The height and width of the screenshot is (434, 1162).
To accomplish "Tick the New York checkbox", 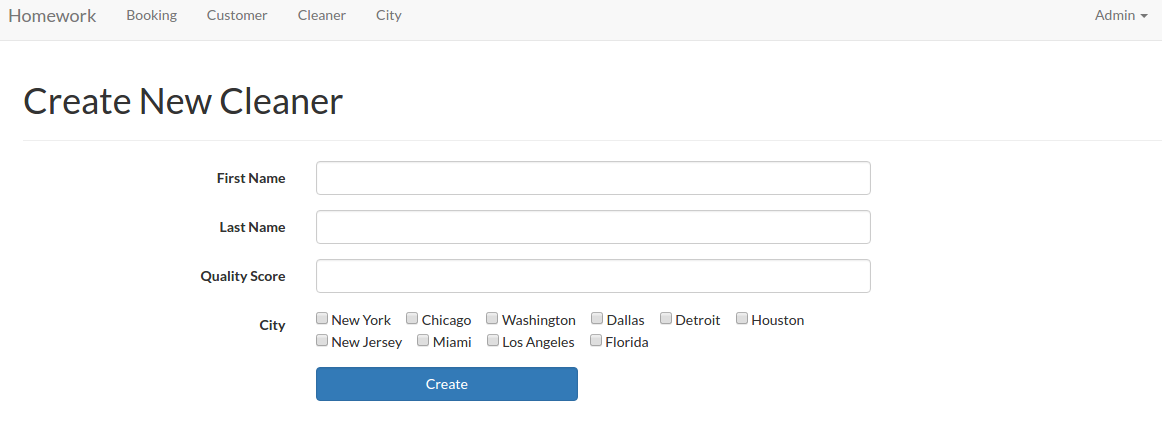I will [322, 319].
